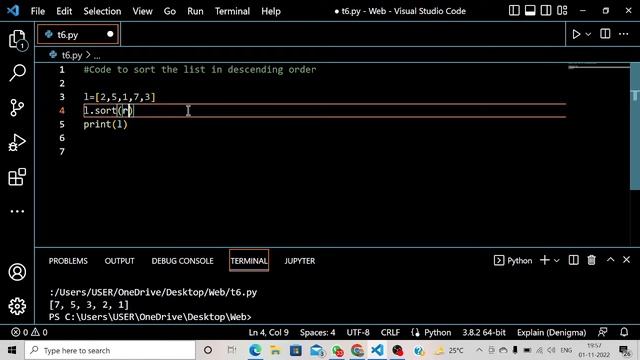Open editor More Actions ellipsis
Screen dimensions: 640x360
(x=624, y=34)
